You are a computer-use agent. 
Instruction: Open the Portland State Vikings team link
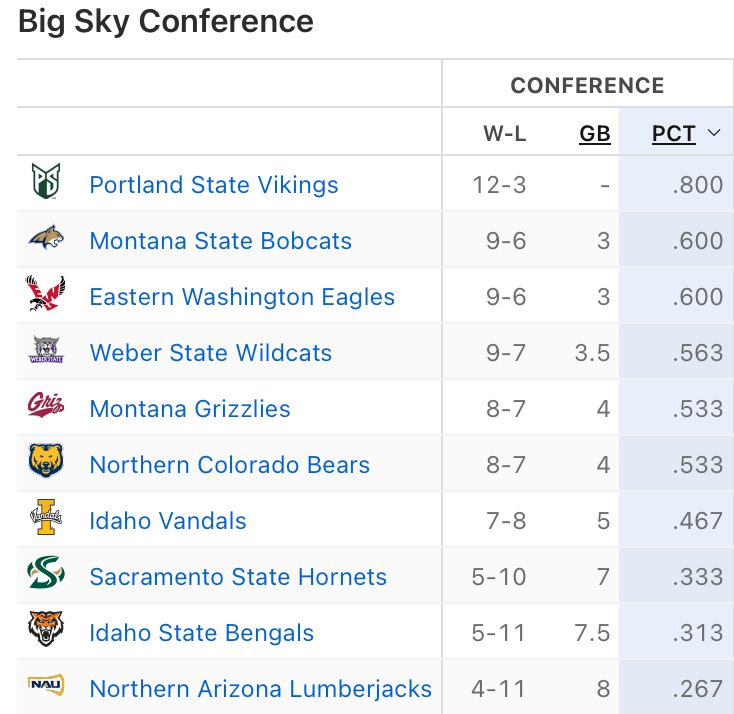tap(214, 185)
